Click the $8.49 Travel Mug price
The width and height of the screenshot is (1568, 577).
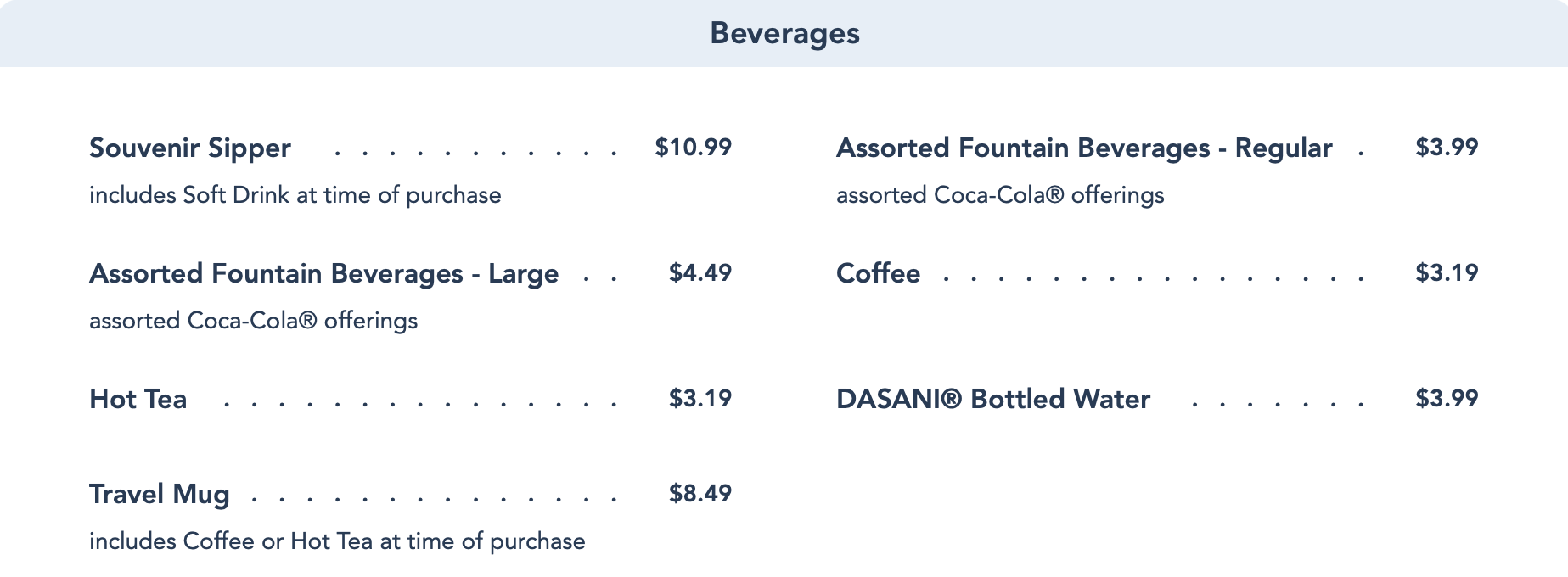pos(700,493)
